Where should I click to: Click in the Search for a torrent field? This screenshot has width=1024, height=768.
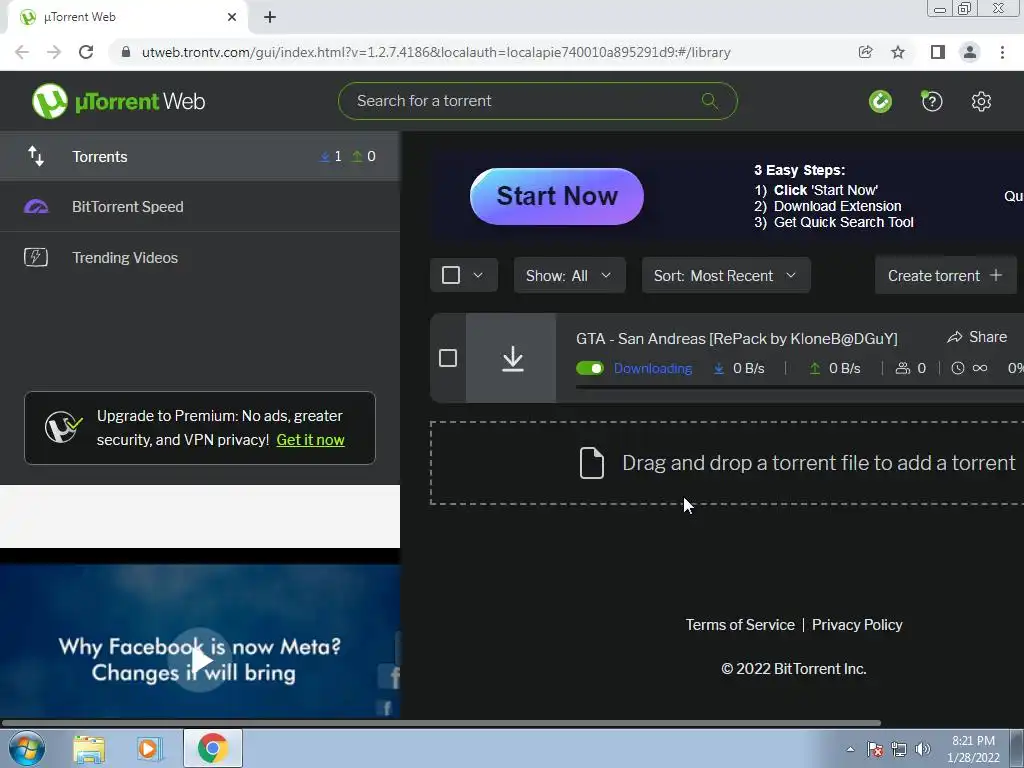[x=537, y=101]
